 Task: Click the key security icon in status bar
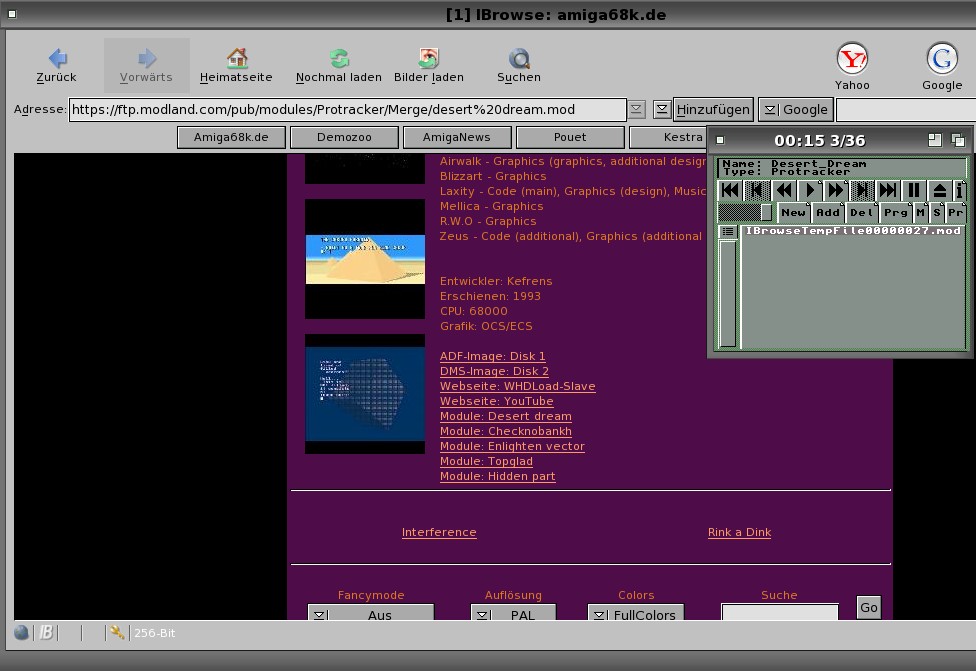(x=116, y=633)
